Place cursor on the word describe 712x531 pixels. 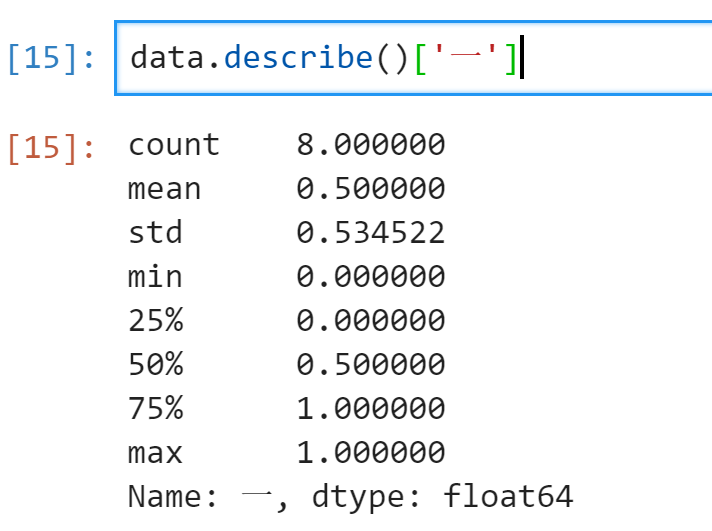298,58
